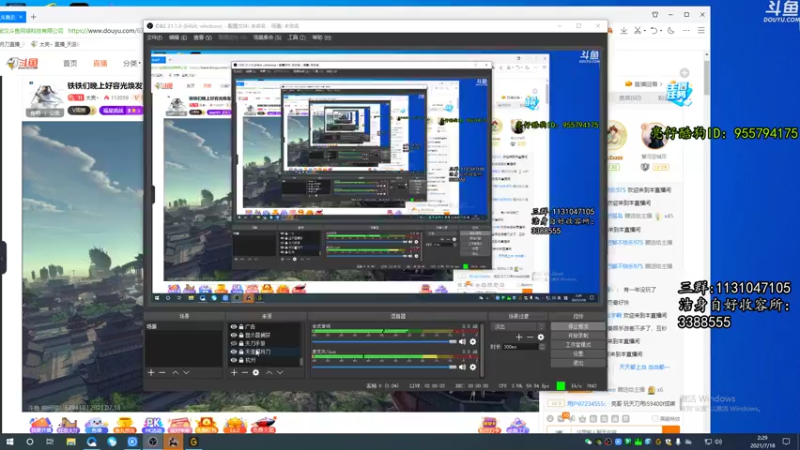800x450 pixels.
Task: Toggle lock on the 天刀手游 source
Action: tap(241, 343)
